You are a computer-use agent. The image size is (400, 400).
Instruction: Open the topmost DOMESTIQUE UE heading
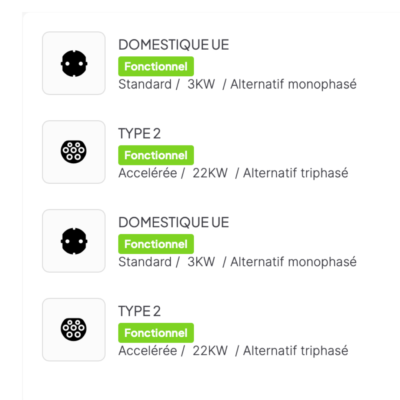point(174,45)
